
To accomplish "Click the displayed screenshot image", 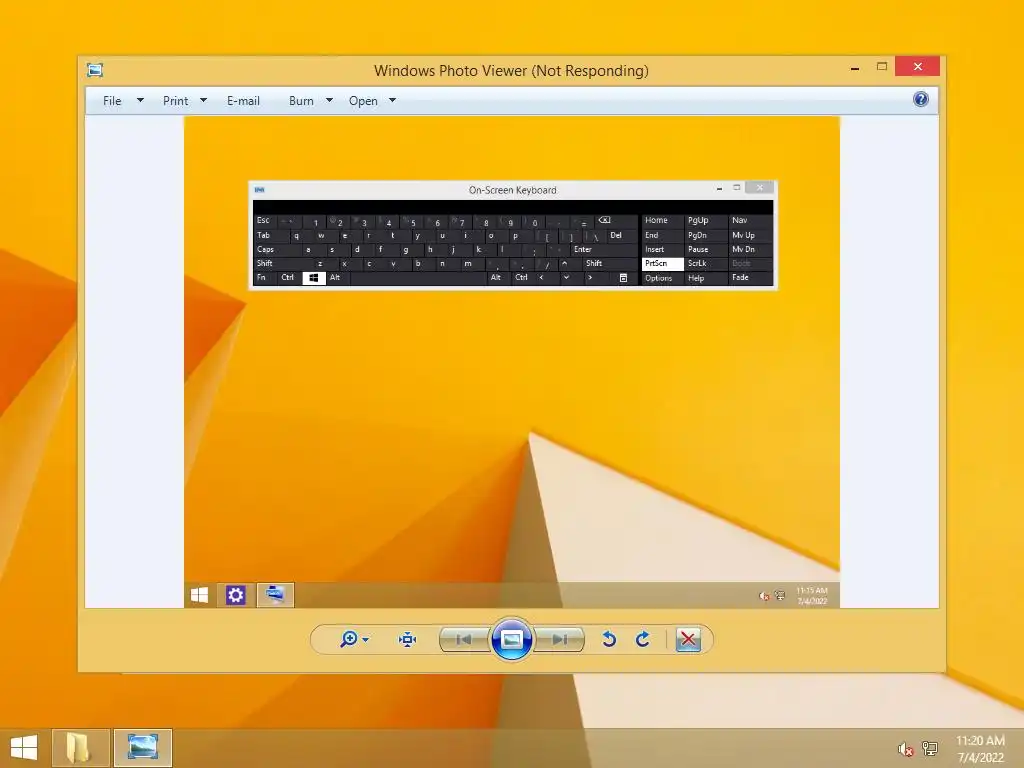I will click(512, 362).
